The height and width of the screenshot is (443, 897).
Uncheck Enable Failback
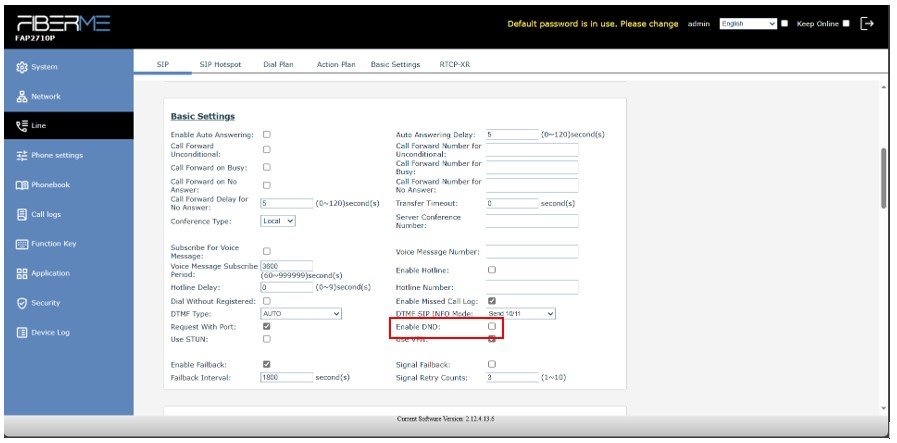(x=267, y=364)
